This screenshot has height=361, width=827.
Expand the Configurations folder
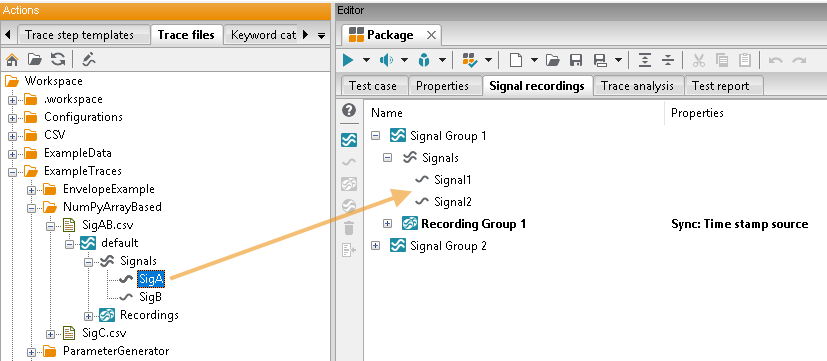(x=13, y=118)
